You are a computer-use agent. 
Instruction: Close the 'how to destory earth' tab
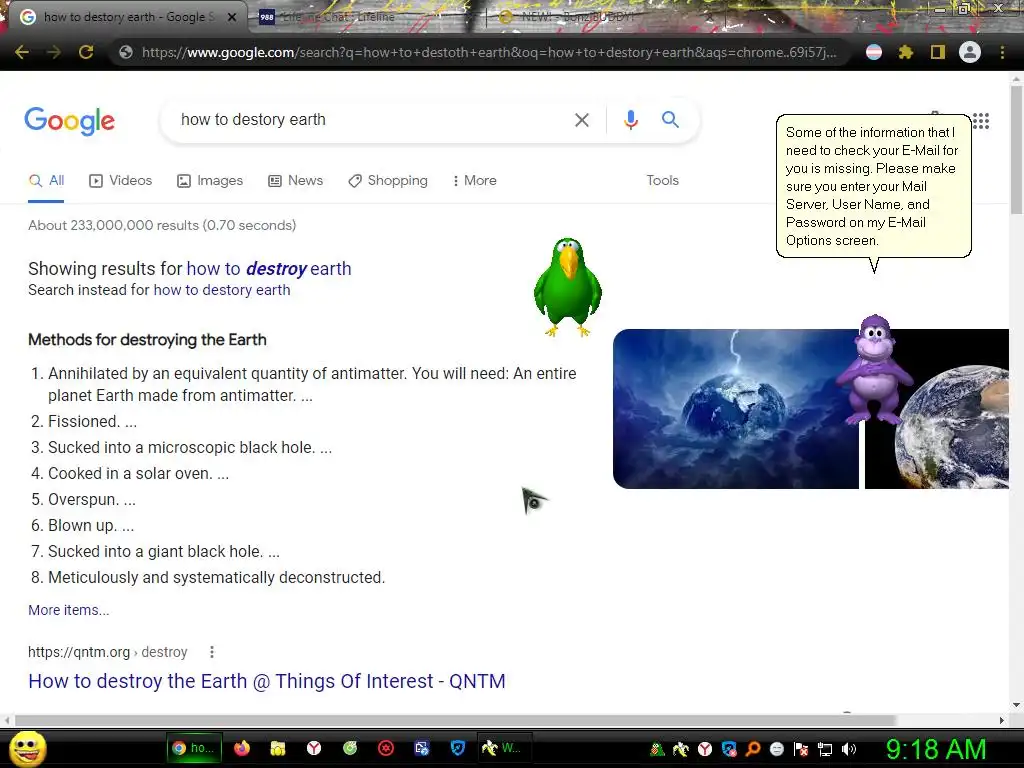coord(232,17)
